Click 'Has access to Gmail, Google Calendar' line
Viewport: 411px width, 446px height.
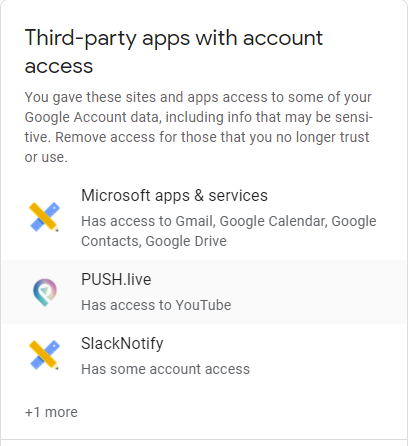[229, 221]
